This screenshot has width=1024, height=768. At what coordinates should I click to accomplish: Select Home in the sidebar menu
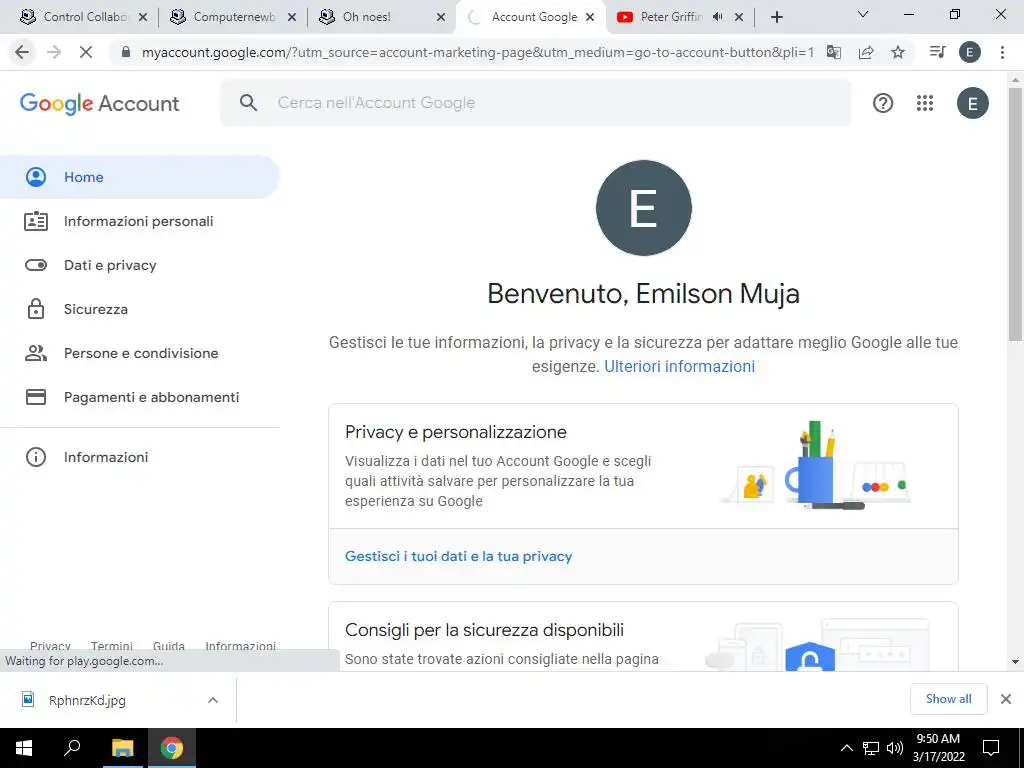coord(140,177)
